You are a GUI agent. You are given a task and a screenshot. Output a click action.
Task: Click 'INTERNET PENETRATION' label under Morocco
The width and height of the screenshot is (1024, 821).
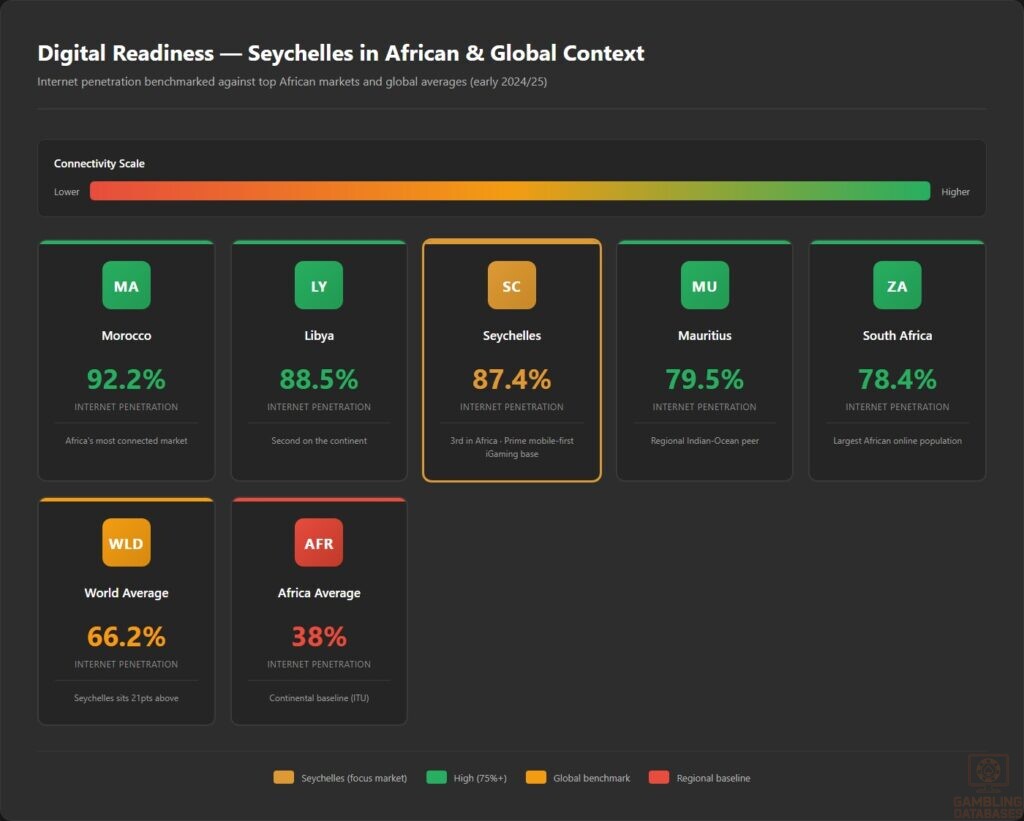[x=126, y=407]
